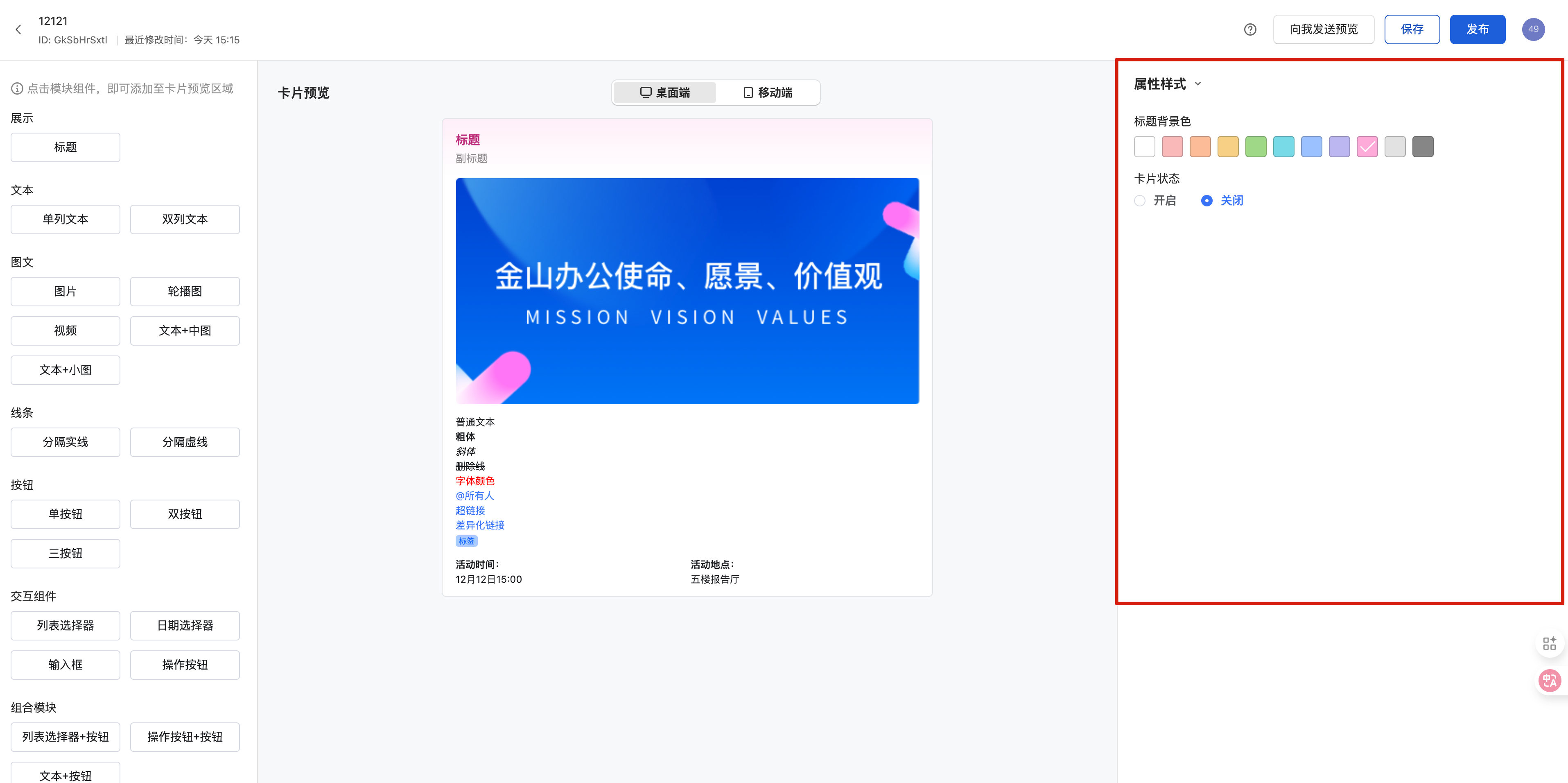
Task: Click the AI component templates icon at bottom right
Action: point(1550,643)
